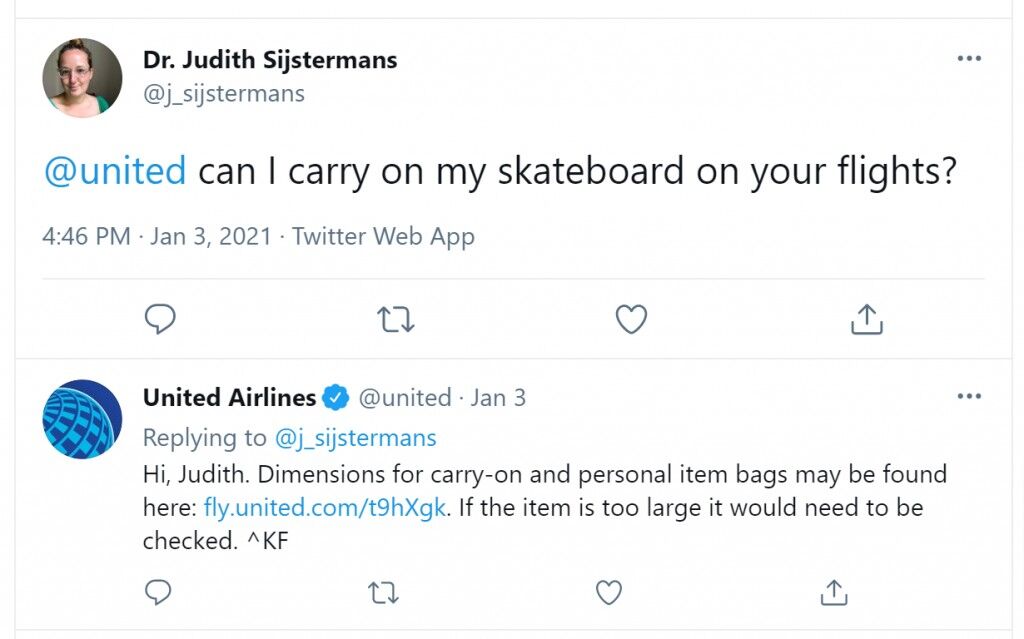This screenshot has width=1024, height=639.
Task: Click the Jan 3 date on reply
Action: [498, 398]
